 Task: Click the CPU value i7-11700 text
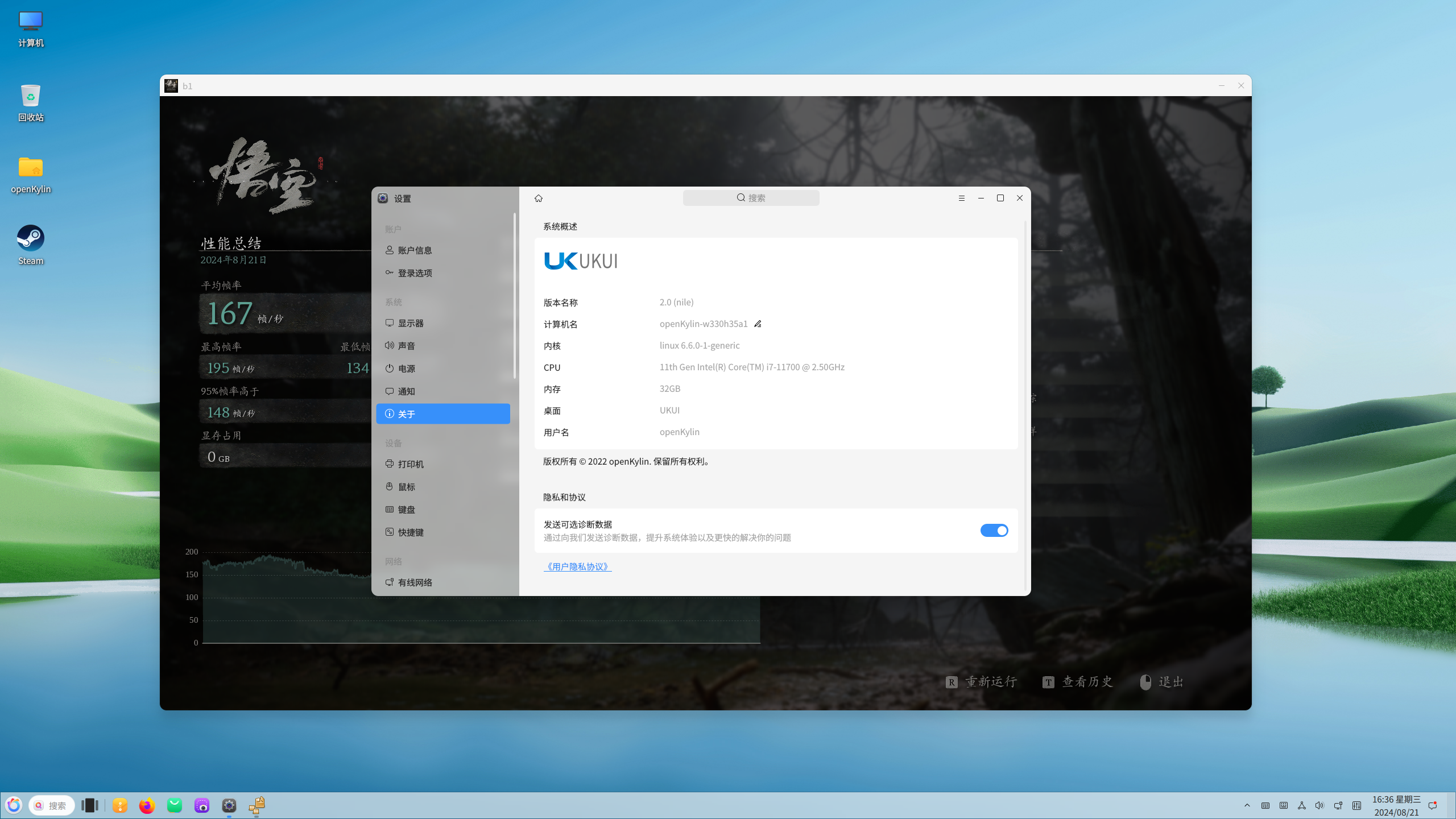click(752, 367)
